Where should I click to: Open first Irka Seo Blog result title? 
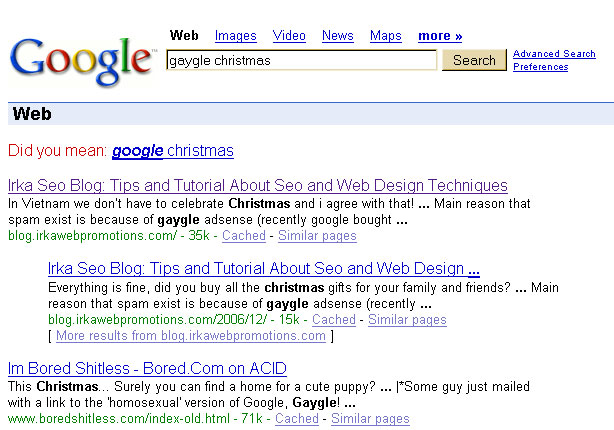point(257,185)
